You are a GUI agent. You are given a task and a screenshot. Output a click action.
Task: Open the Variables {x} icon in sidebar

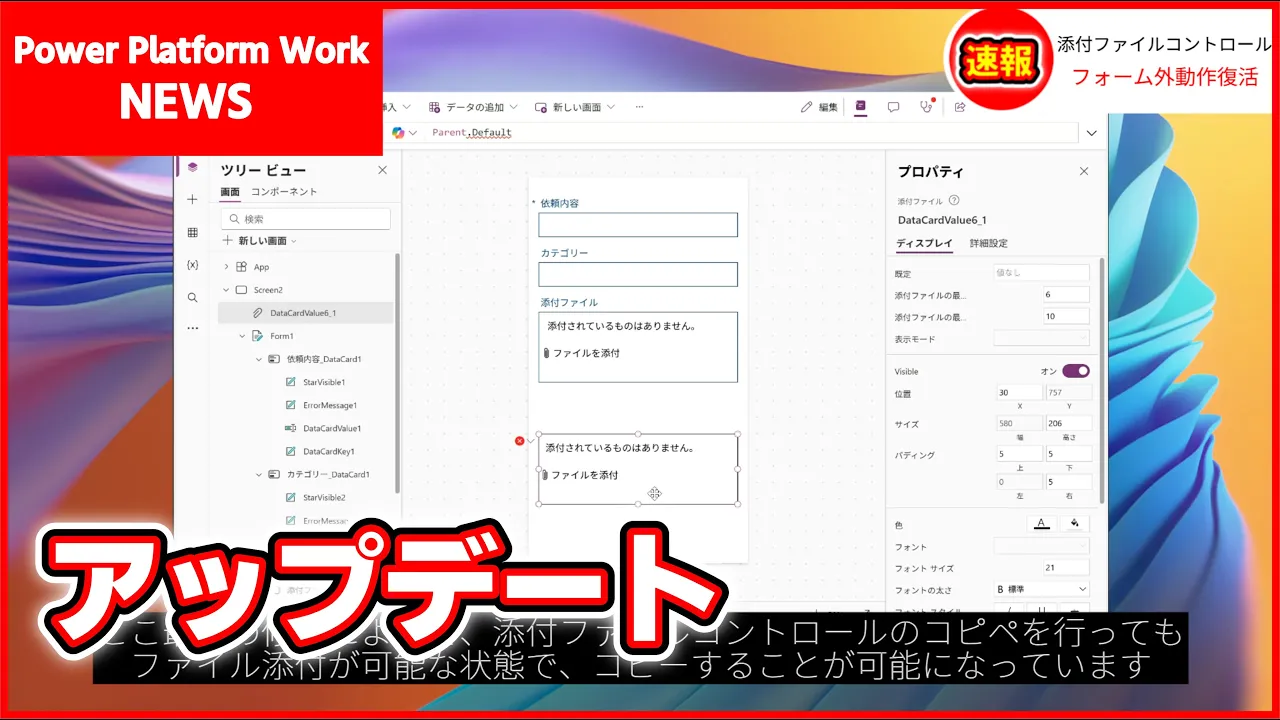193,265
